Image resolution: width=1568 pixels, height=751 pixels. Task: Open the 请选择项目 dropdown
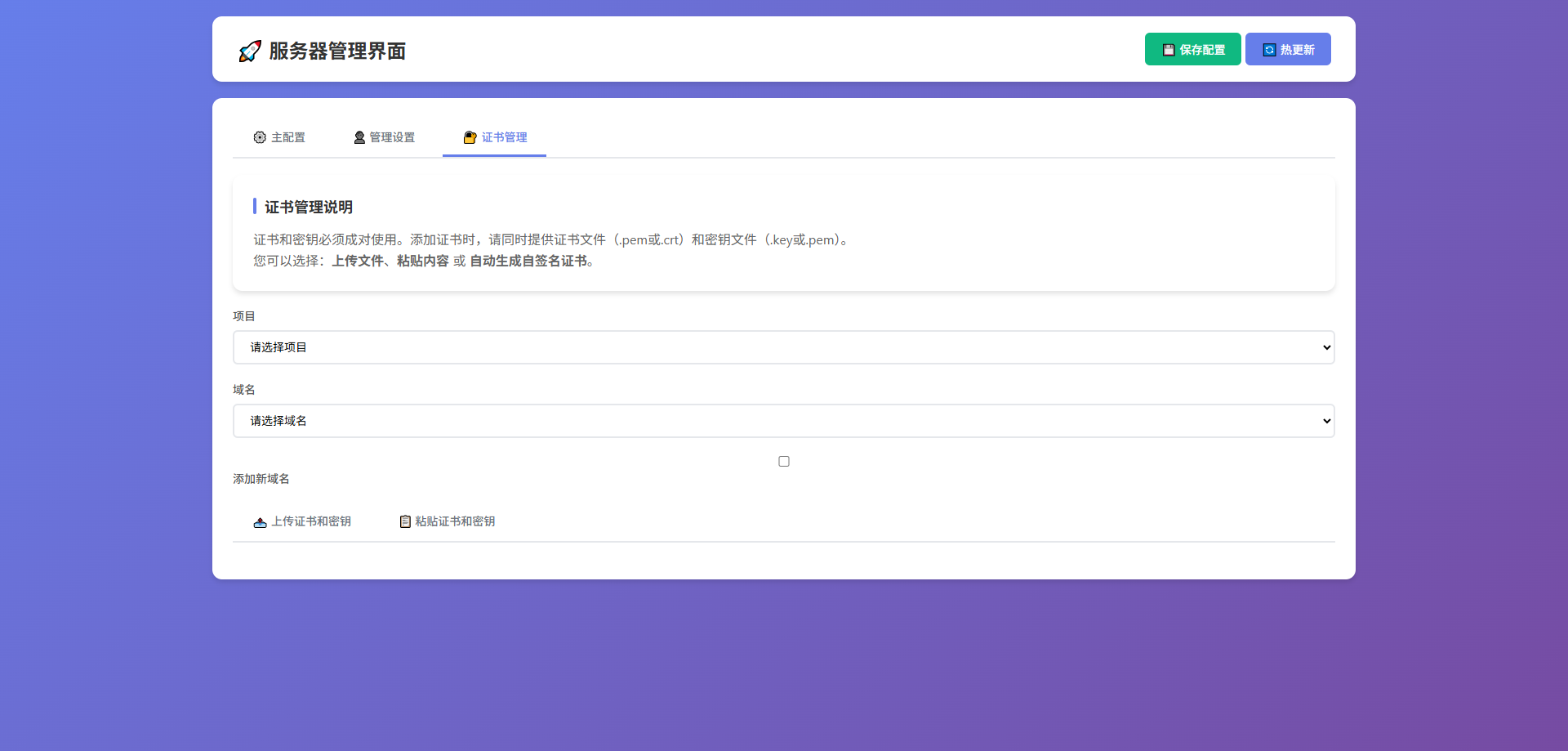pos(782,347)
